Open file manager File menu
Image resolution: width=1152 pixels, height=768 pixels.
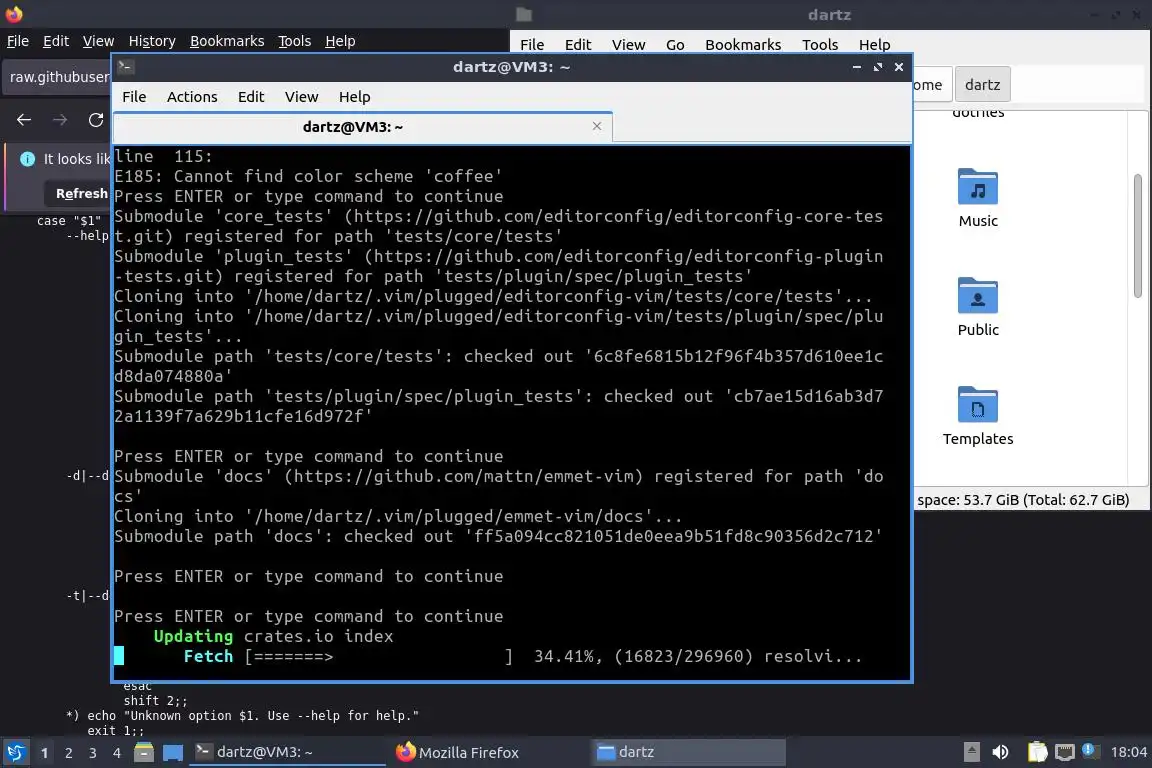(532, 45)
